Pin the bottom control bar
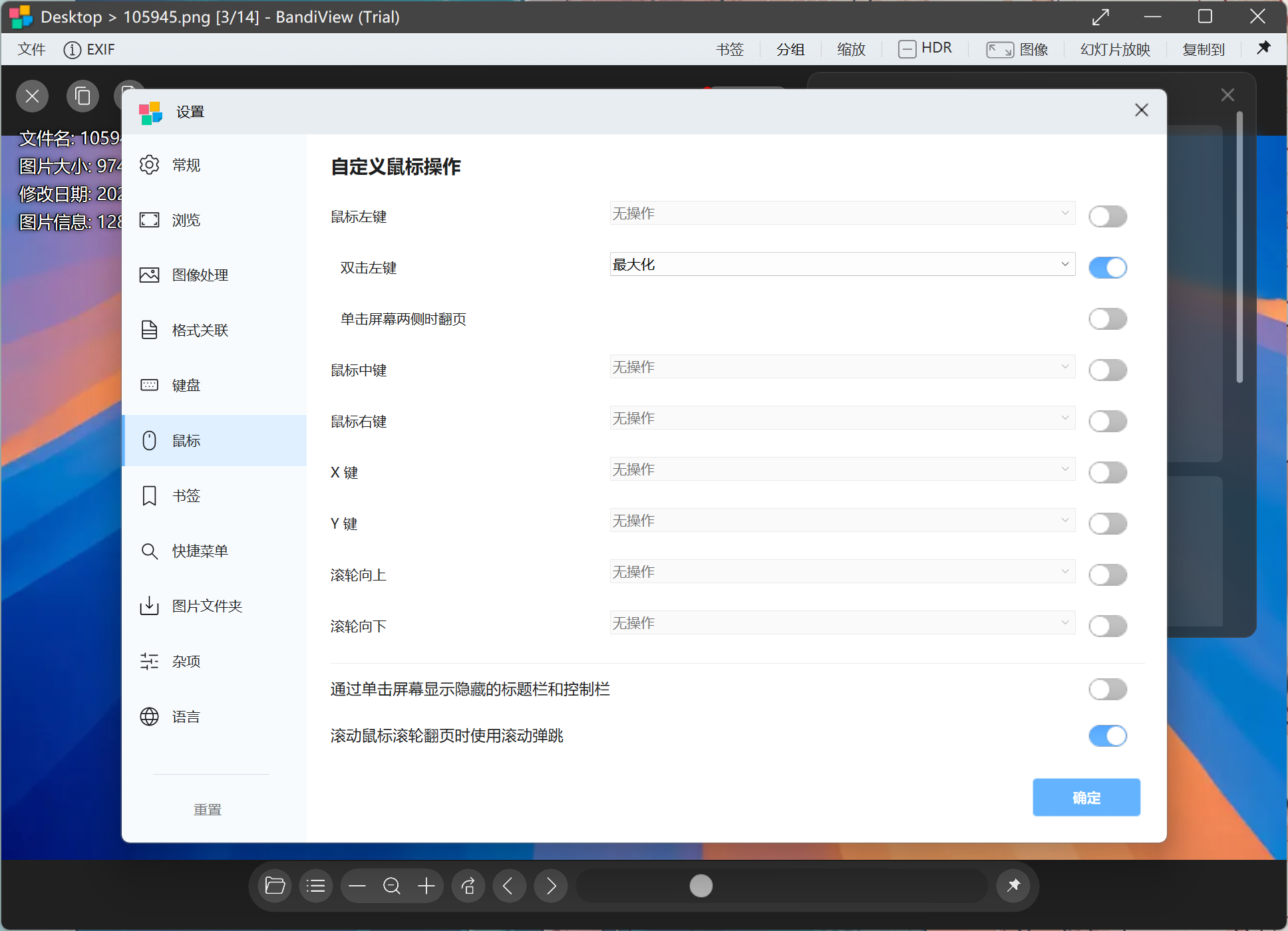This screenshot has height=931, width=1288. click(x=1013, y=886)
